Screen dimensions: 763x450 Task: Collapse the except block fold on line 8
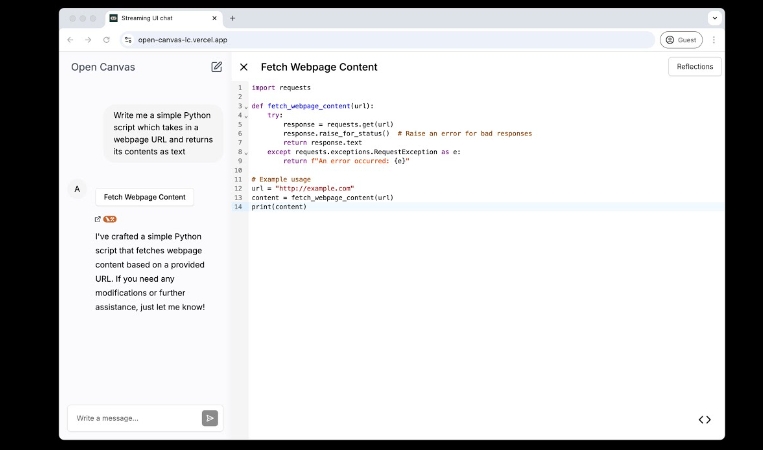pyautogui.click(x=246, y=152)
